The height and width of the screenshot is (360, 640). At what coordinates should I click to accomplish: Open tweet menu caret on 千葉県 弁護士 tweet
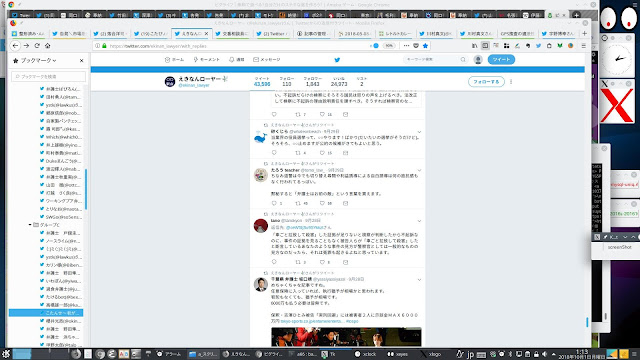(x=419, y=280)
